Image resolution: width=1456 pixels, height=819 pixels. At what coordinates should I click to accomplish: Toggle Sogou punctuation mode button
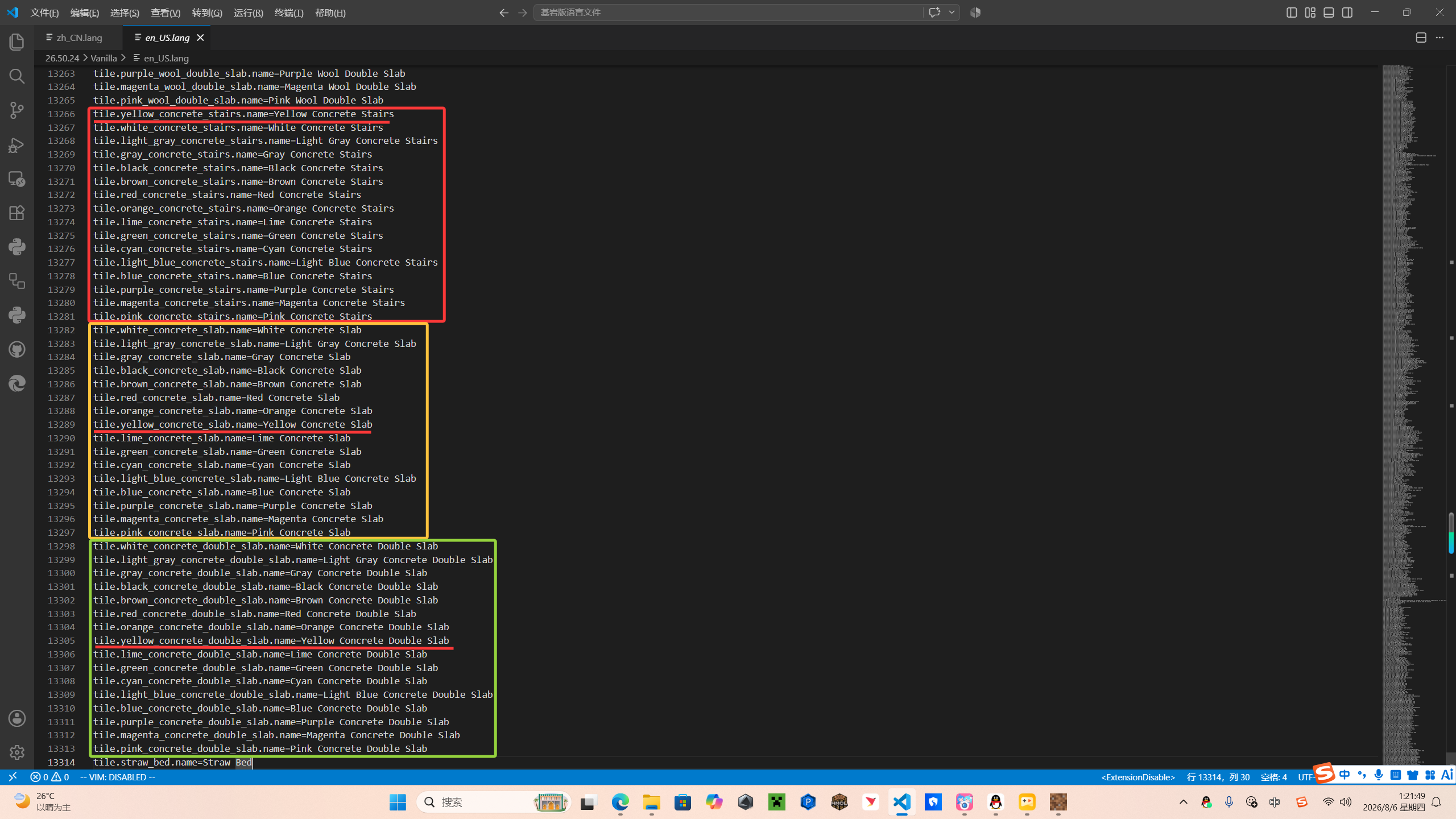point(1361,775)
